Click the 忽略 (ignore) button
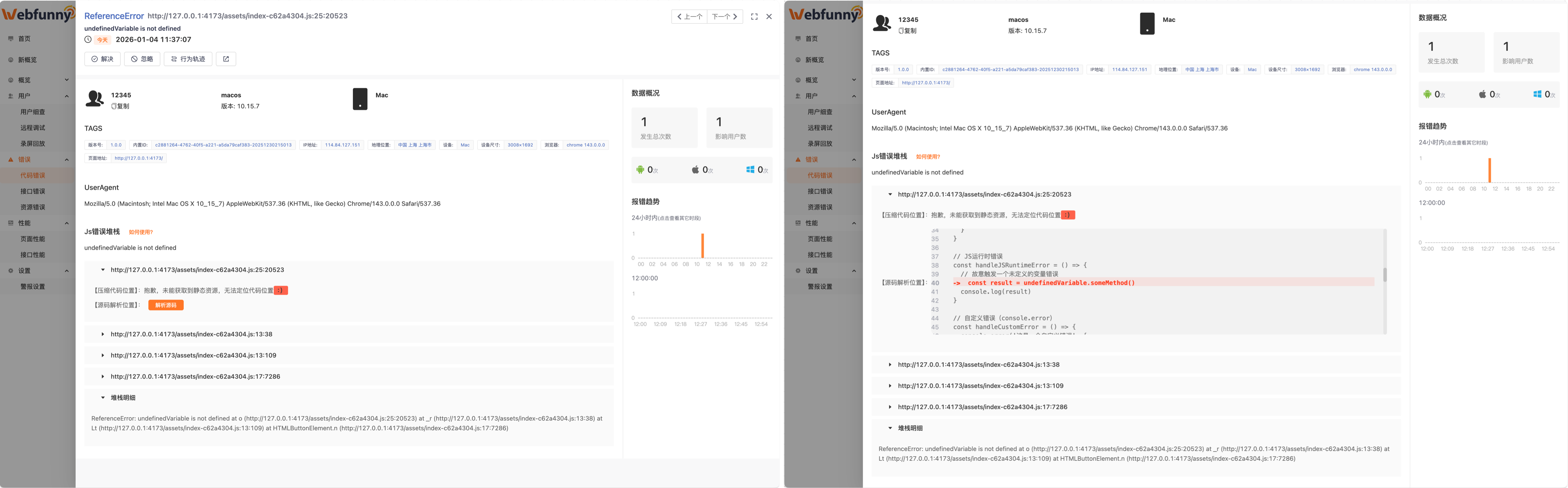Image resolution: width=1568 pixels, height=488 pixels. pos(142,59)
